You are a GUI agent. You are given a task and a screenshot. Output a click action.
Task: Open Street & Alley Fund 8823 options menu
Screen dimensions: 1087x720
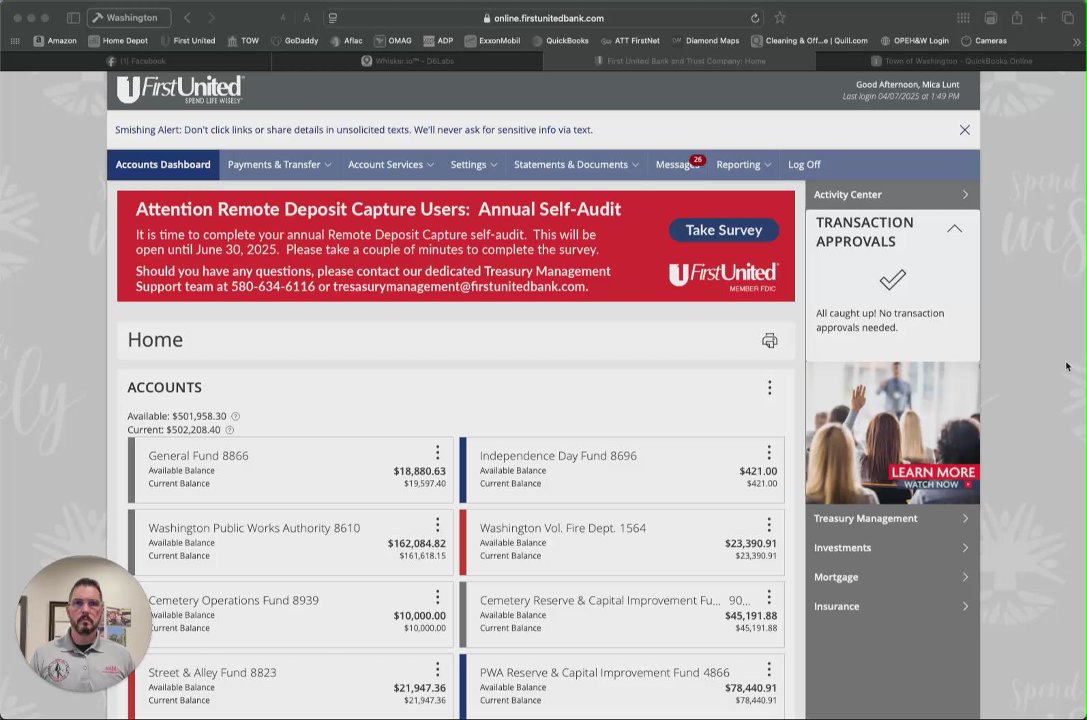tap(437, 669)
